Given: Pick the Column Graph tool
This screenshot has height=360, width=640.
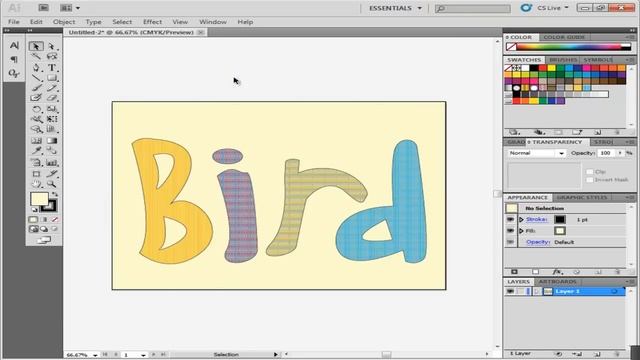Looking at the screenshot, I should (x=51, y=162).
